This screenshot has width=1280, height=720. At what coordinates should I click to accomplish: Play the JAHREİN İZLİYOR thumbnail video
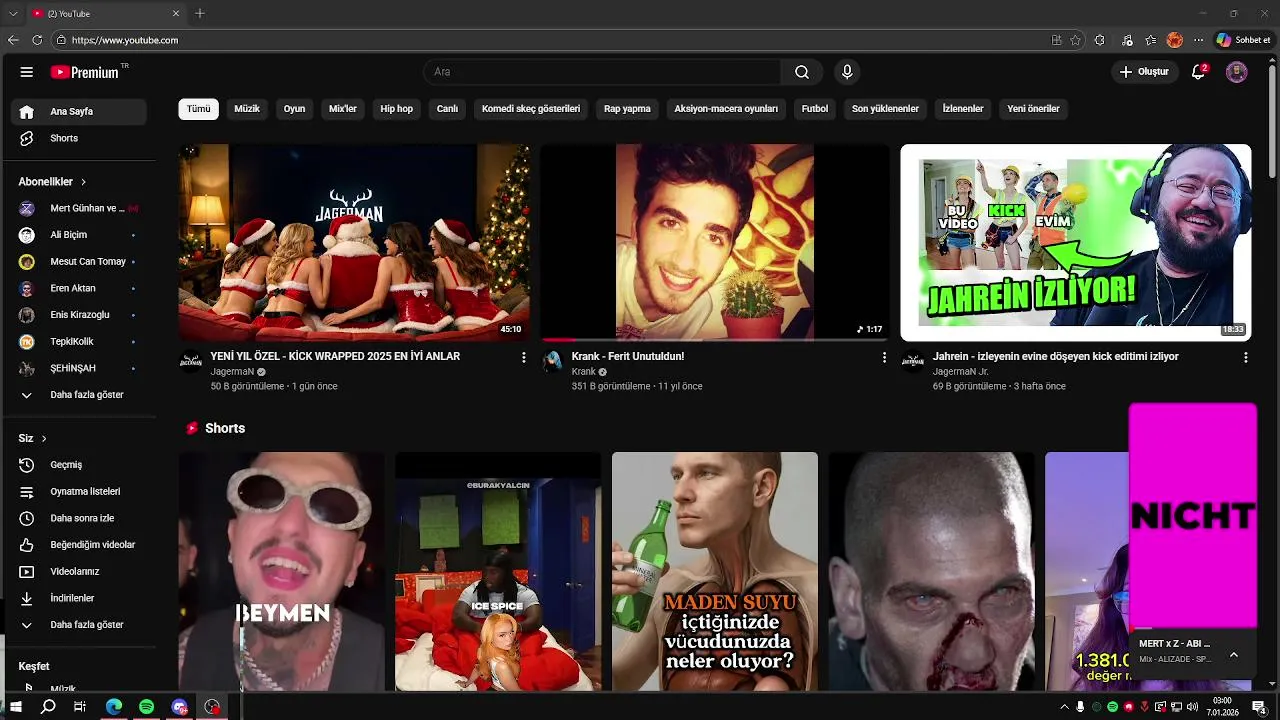1076,243
